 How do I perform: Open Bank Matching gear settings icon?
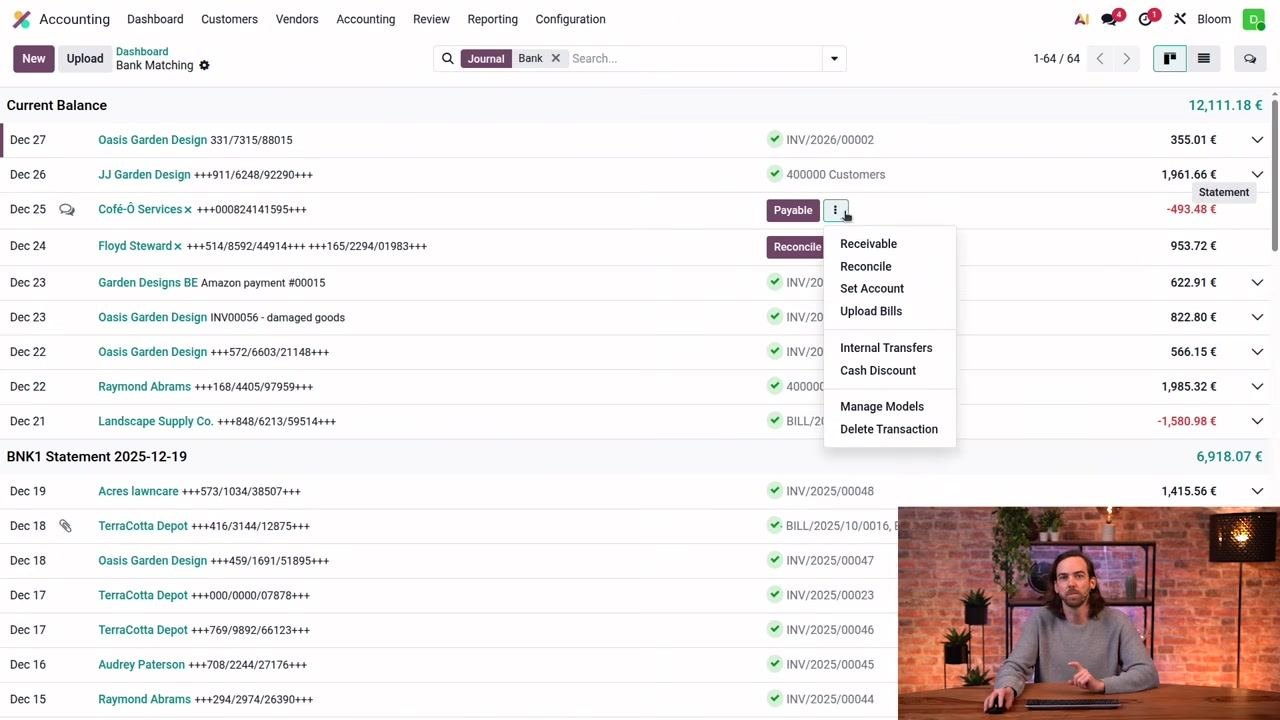pos(204,66)
